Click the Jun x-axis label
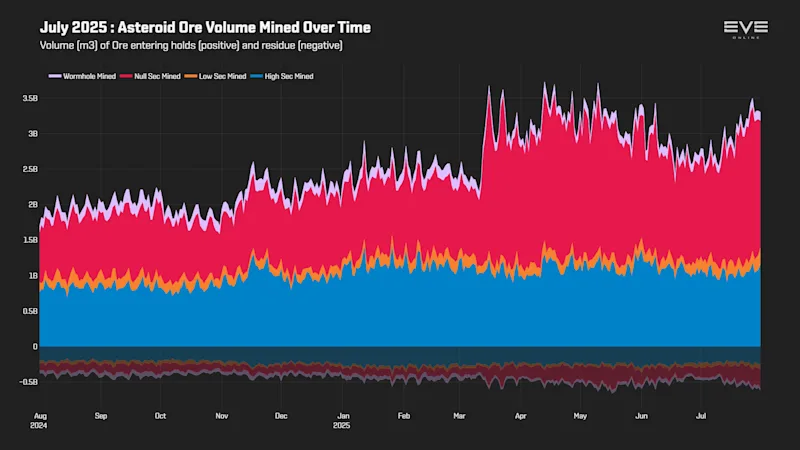 coord(641,416)
